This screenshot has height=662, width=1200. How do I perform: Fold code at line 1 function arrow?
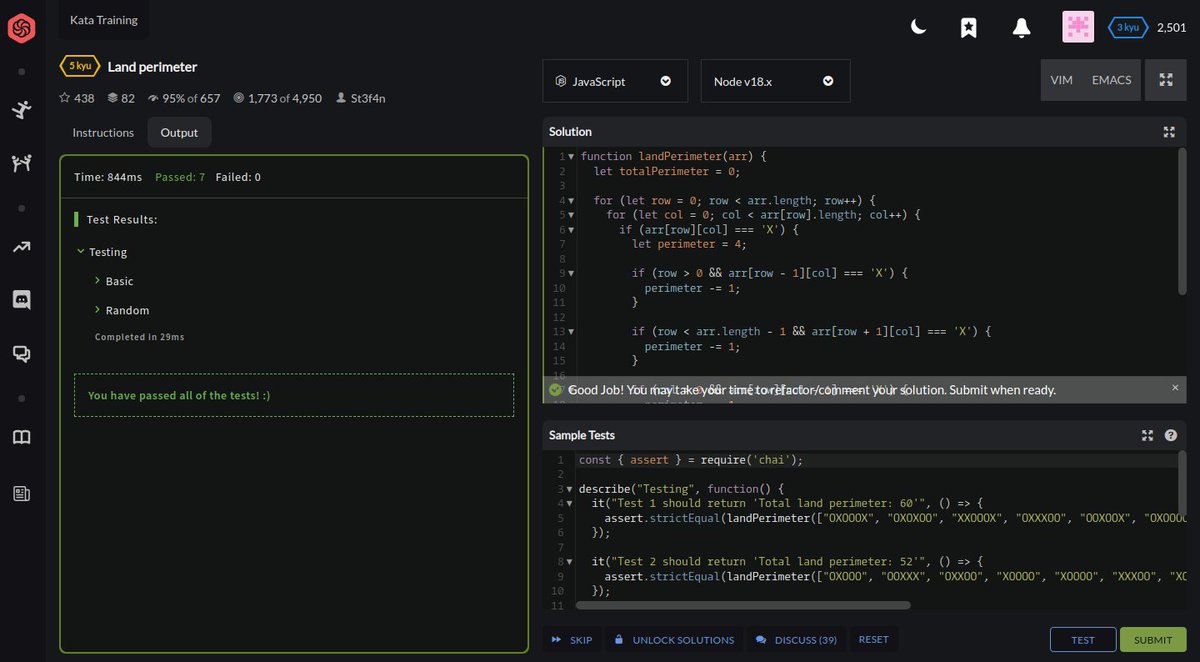click(571, 157)
